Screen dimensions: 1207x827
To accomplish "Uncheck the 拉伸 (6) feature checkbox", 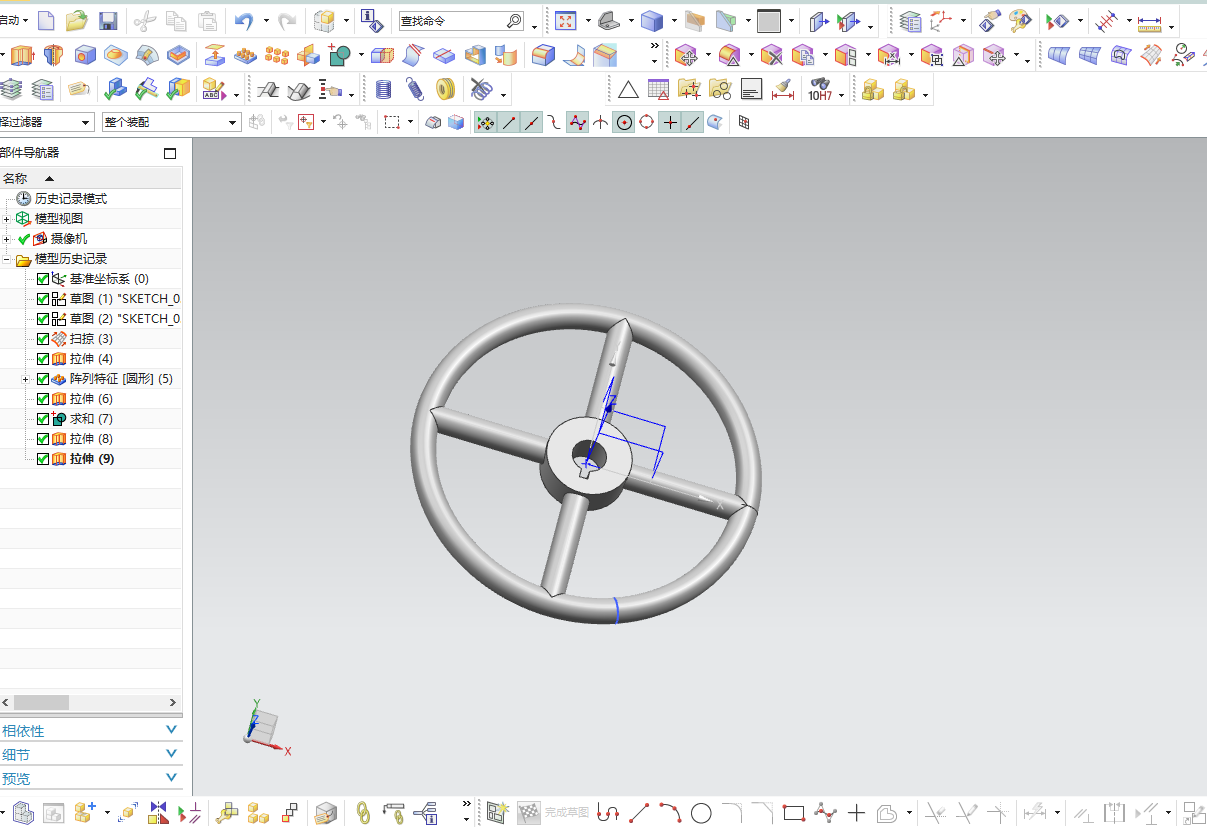I will (x=43, y=399).
